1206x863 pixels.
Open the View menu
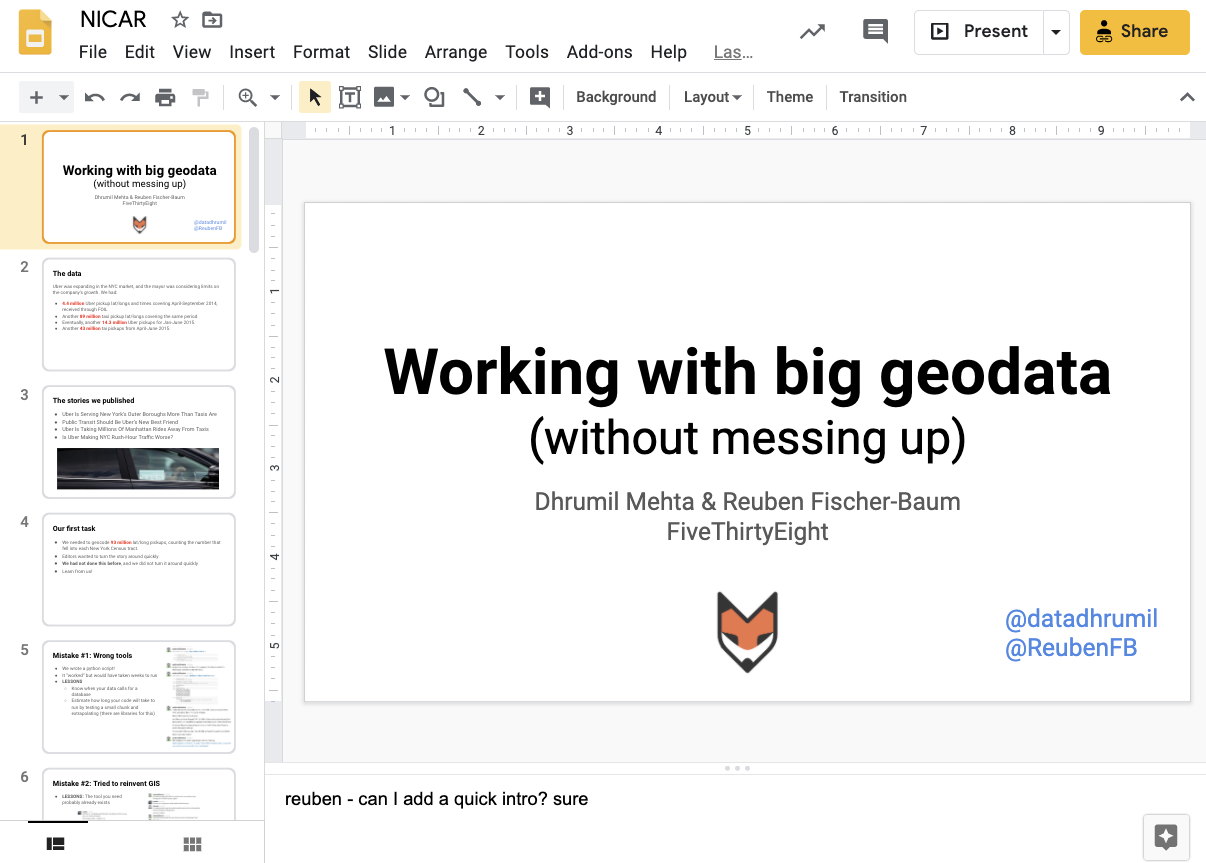coord(192,52)
